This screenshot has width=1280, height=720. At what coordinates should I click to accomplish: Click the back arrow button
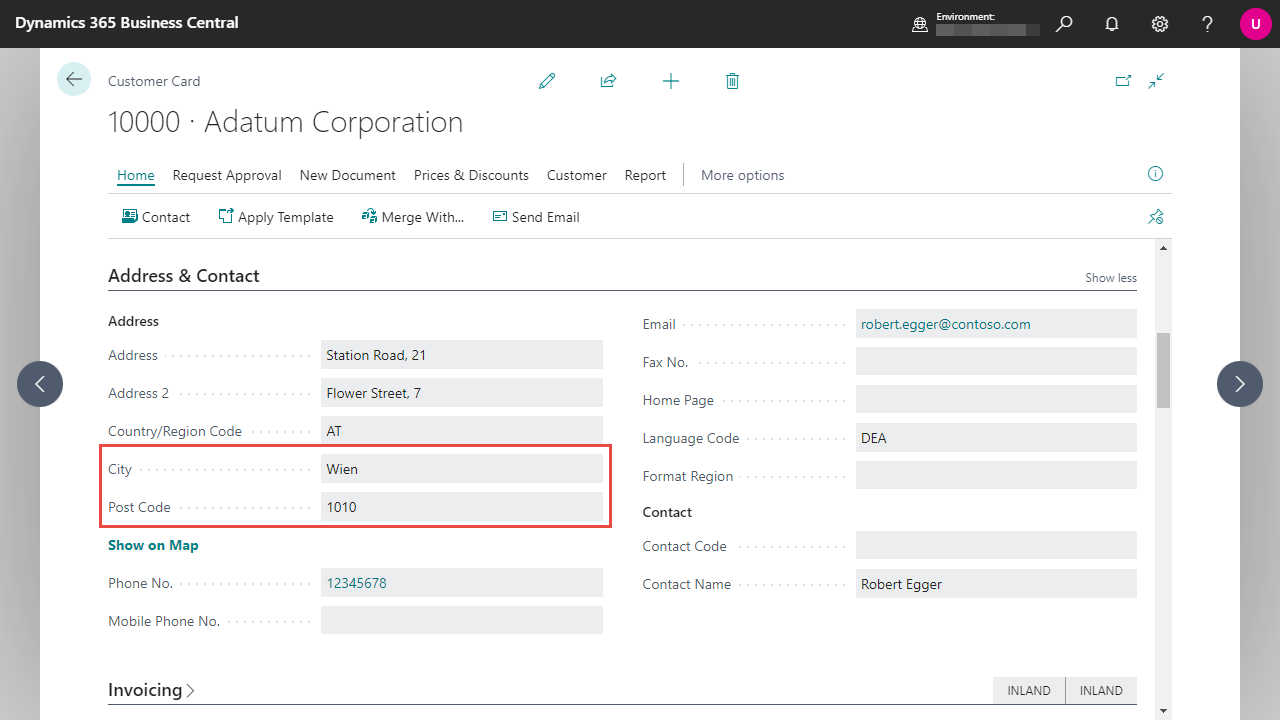pos(74,79)
